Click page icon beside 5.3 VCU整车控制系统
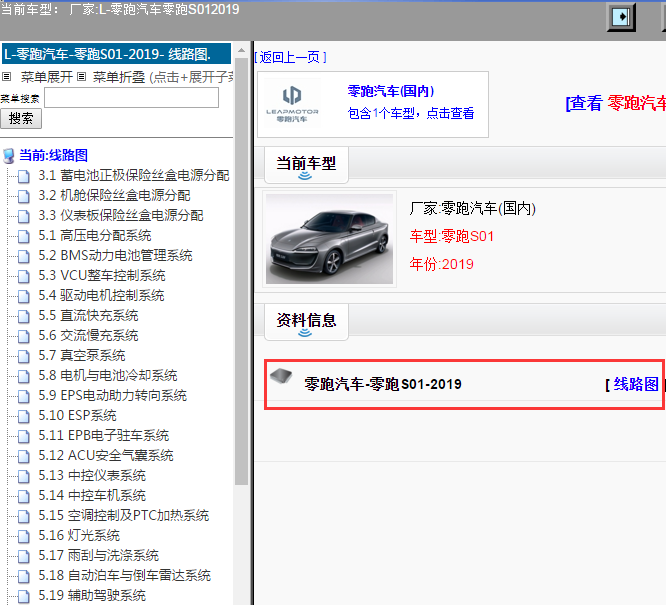The image size is (666, 605). [x=24, y=276]
